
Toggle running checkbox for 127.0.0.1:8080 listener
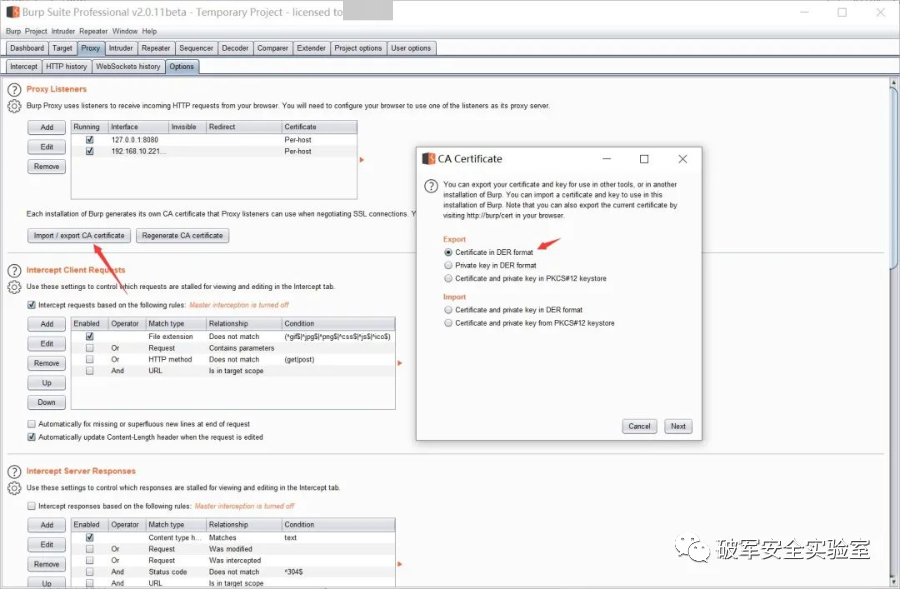click(x=90, y=140)
